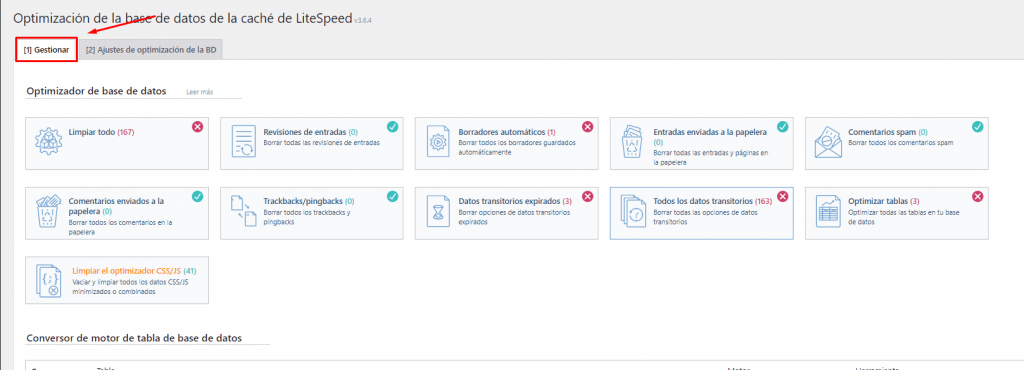1024x370 pixels.
Task: Click the Revisiones de entradas document icon
Action: coord(244,142)
